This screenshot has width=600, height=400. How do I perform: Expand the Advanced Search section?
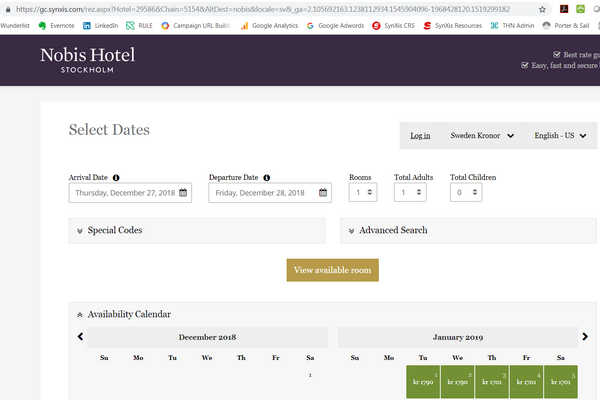coord(468,230)
